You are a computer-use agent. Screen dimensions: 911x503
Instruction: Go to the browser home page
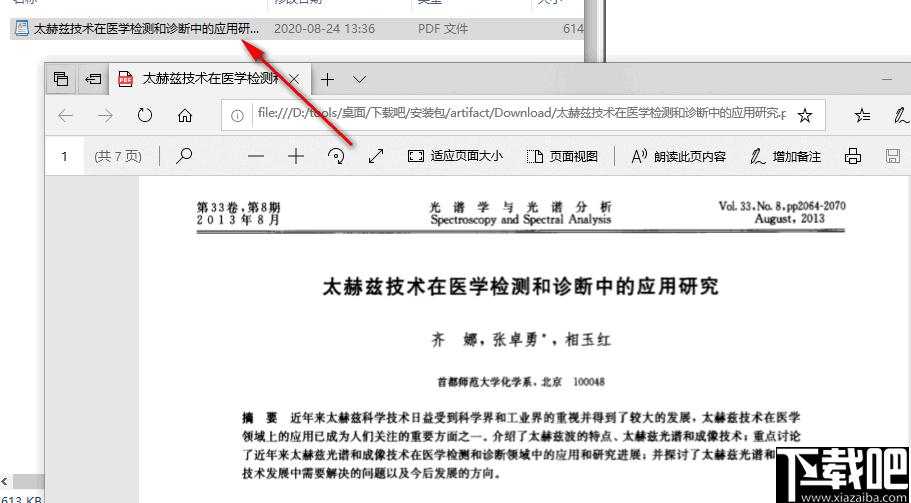point(185,115)
